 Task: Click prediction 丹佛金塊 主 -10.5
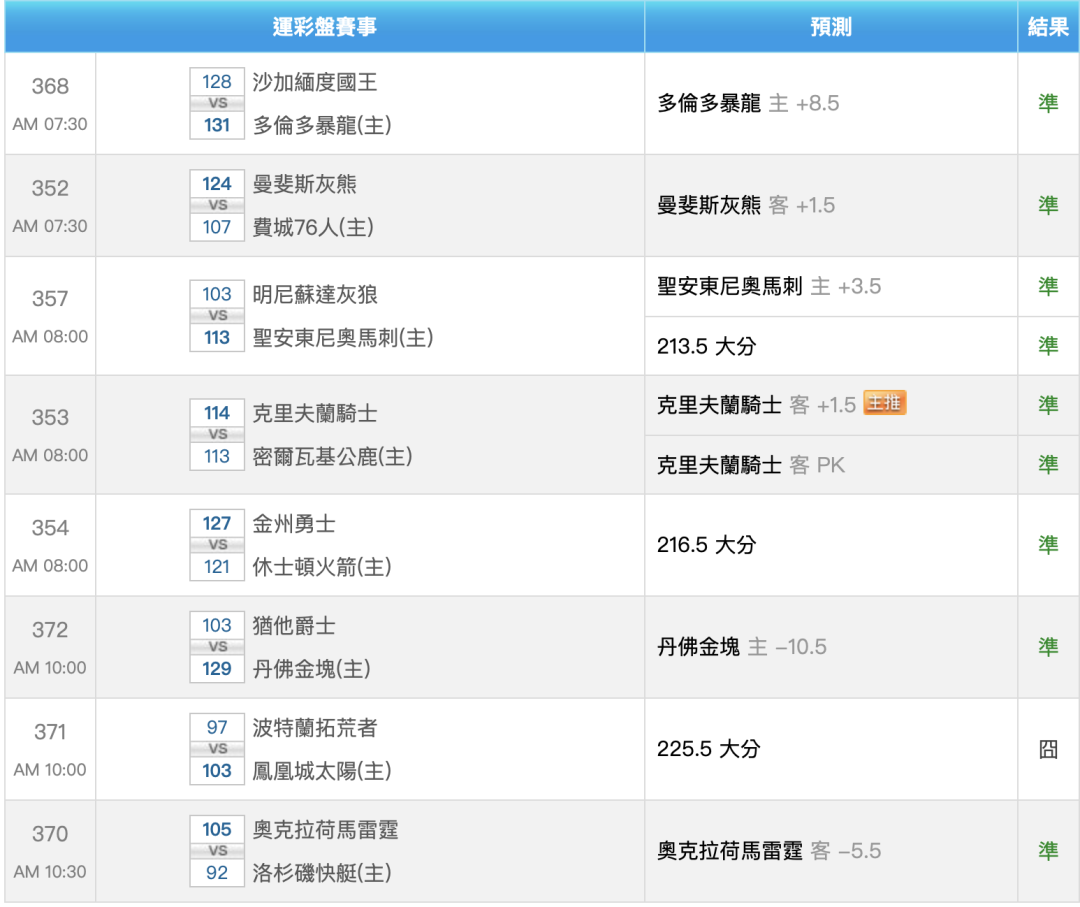[x=742, y=647]
